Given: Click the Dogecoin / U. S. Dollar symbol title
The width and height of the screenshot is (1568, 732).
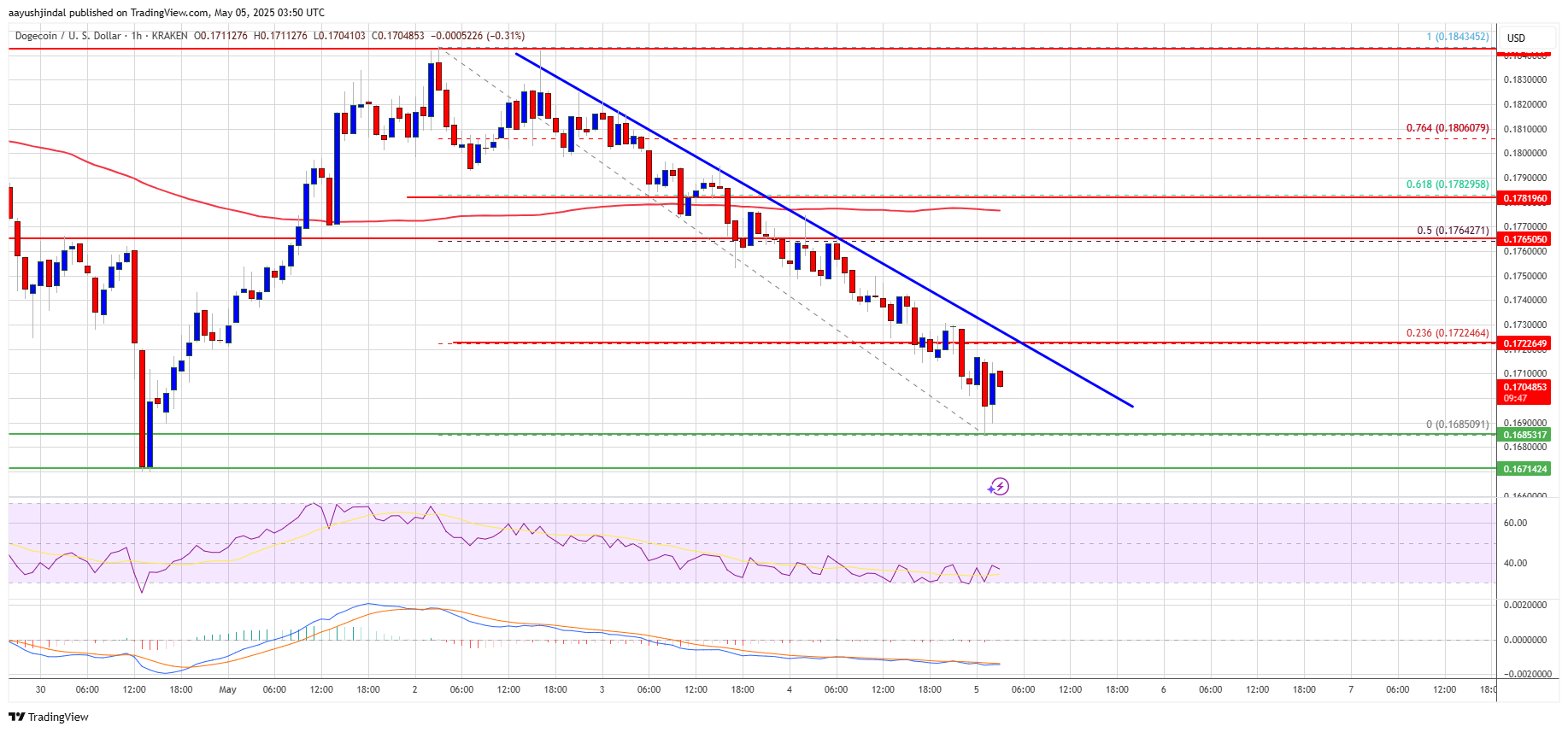Looking at the screenshot, I should point(68,36).
